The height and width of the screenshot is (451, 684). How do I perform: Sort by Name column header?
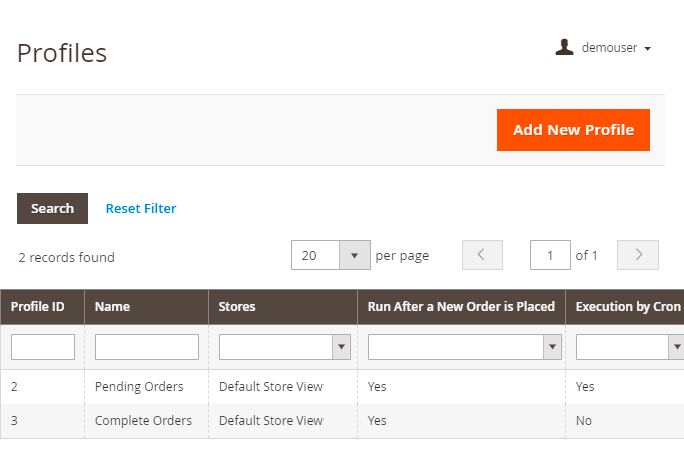(x=113, y=307)
